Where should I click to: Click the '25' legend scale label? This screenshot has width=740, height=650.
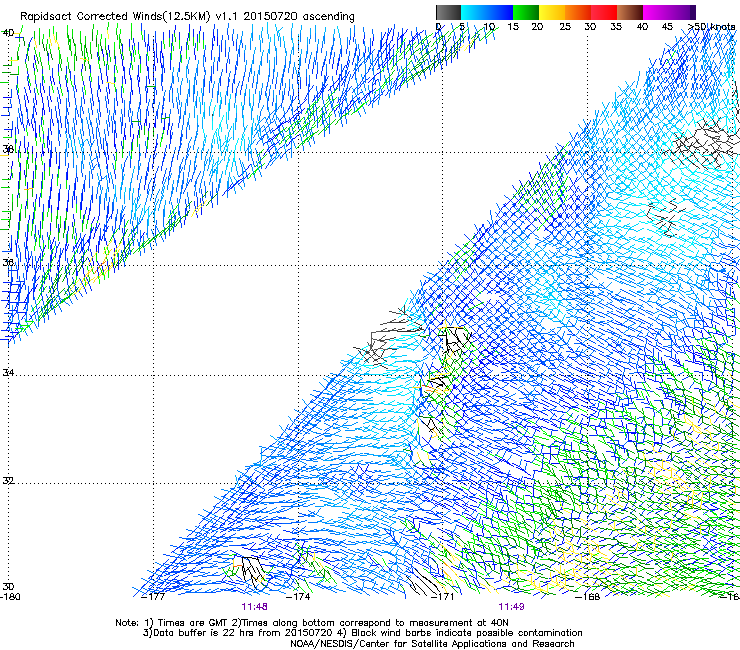[565, 27]
